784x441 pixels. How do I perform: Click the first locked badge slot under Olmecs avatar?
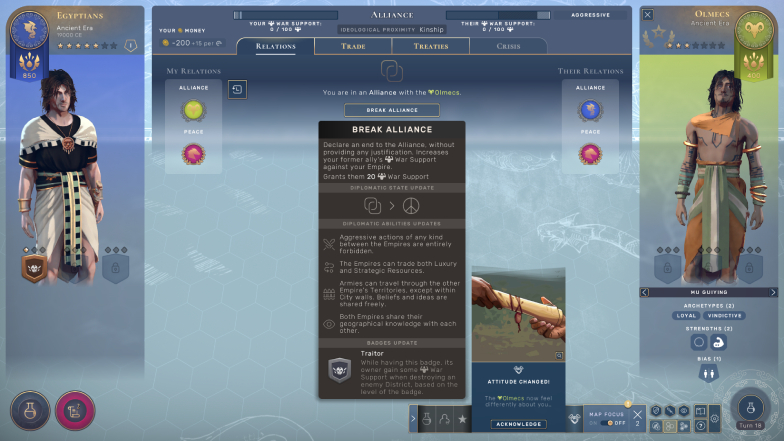[668, 268]
